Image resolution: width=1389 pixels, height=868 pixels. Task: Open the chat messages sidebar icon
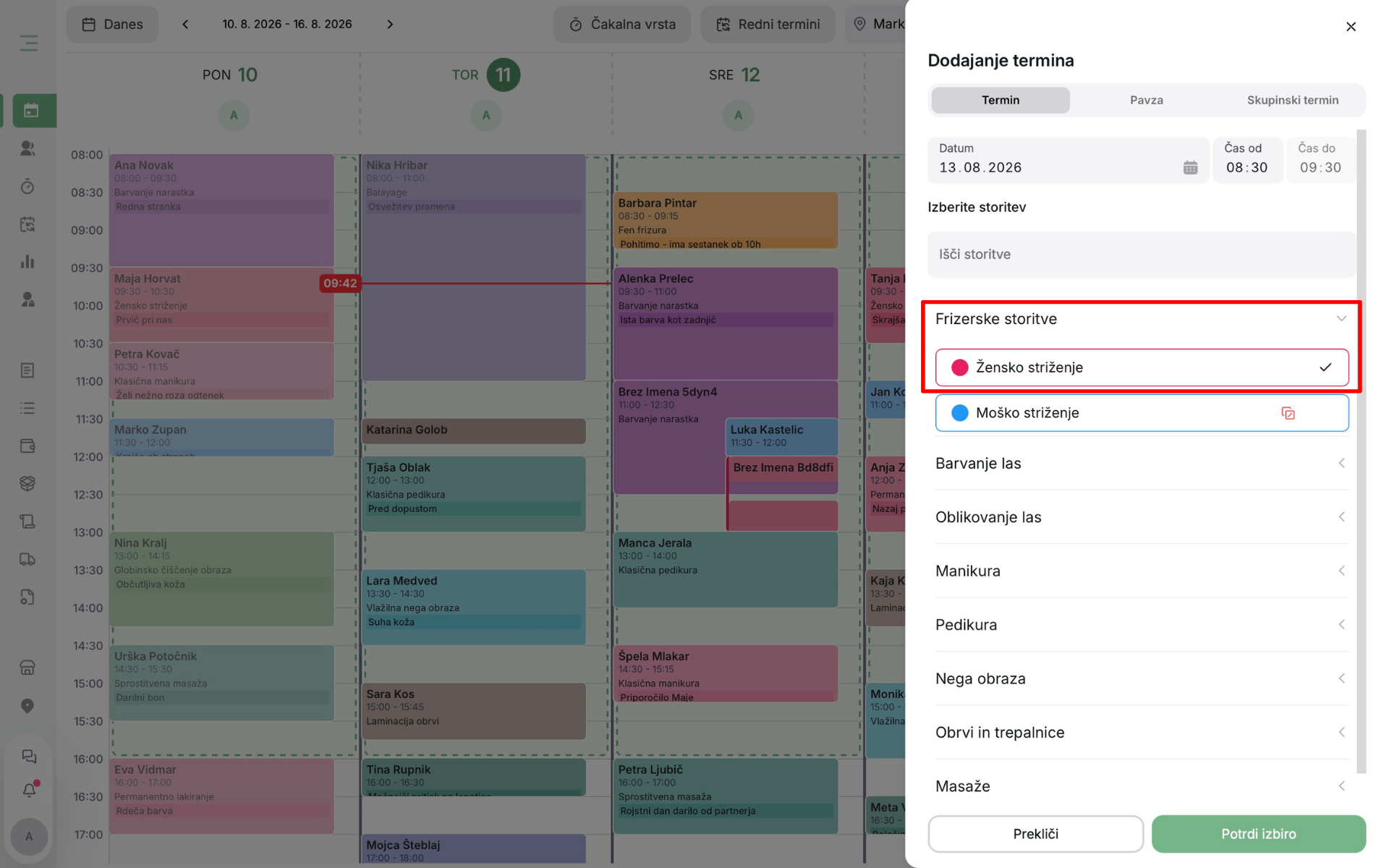pos(29,756)
